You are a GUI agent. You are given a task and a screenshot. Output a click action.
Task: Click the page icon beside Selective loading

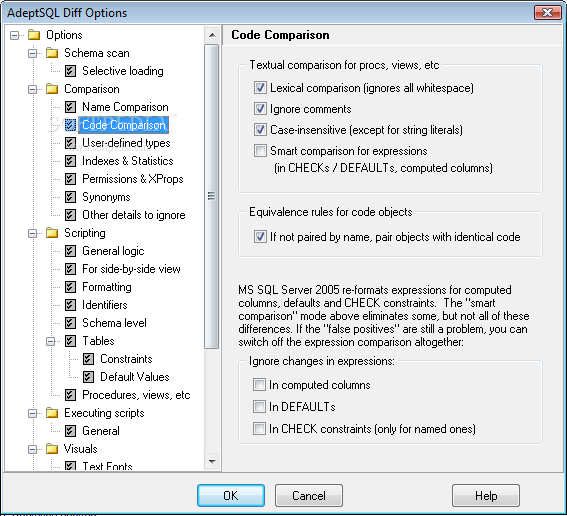pos(70,71)
